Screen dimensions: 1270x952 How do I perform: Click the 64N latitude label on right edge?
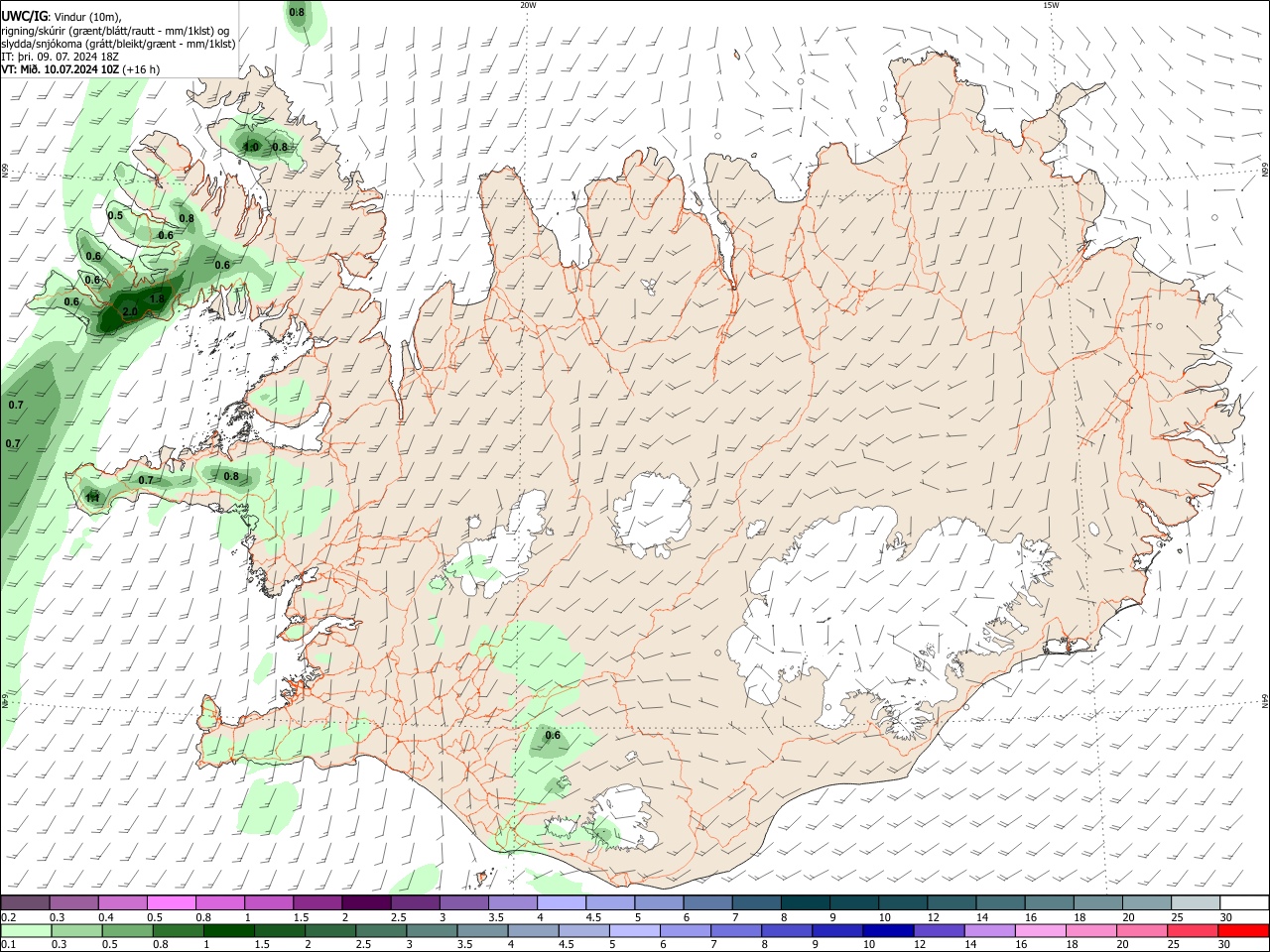click(x=1265, y=700)
